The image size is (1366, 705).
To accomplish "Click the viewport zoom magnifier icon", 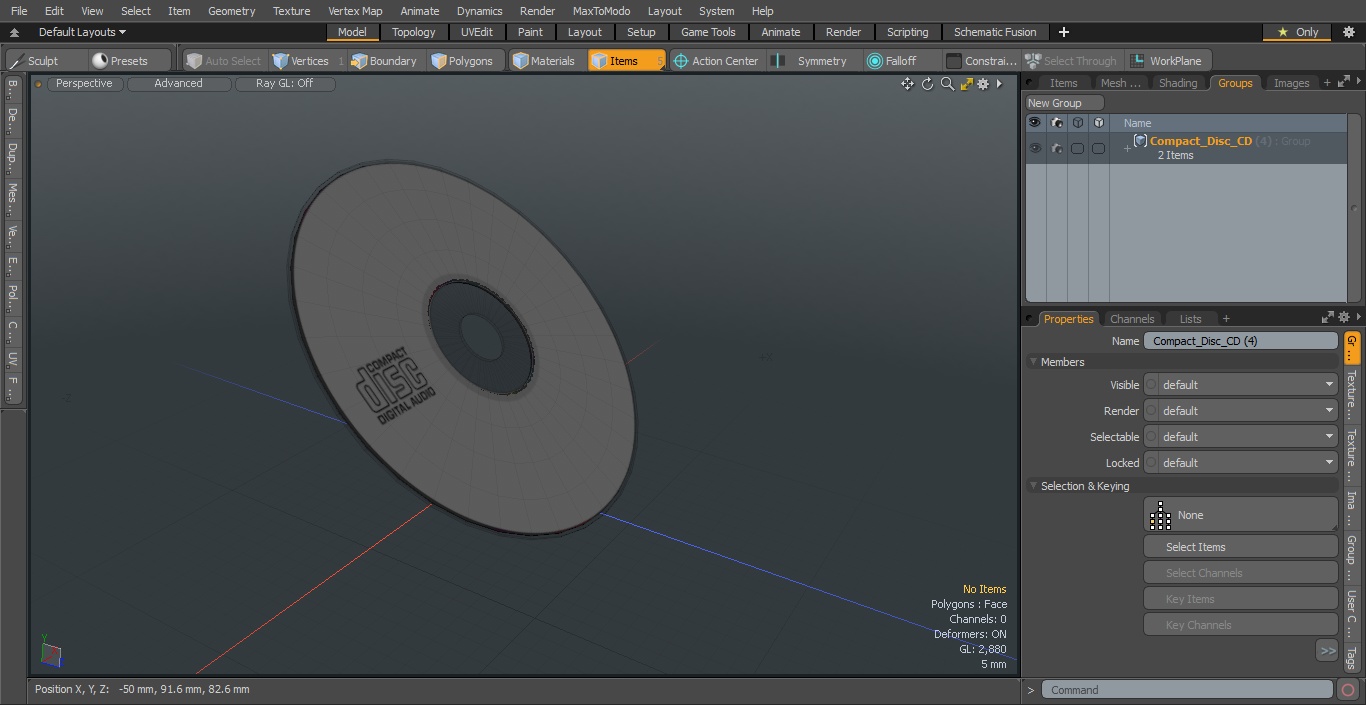I will [x=947, y=84].
